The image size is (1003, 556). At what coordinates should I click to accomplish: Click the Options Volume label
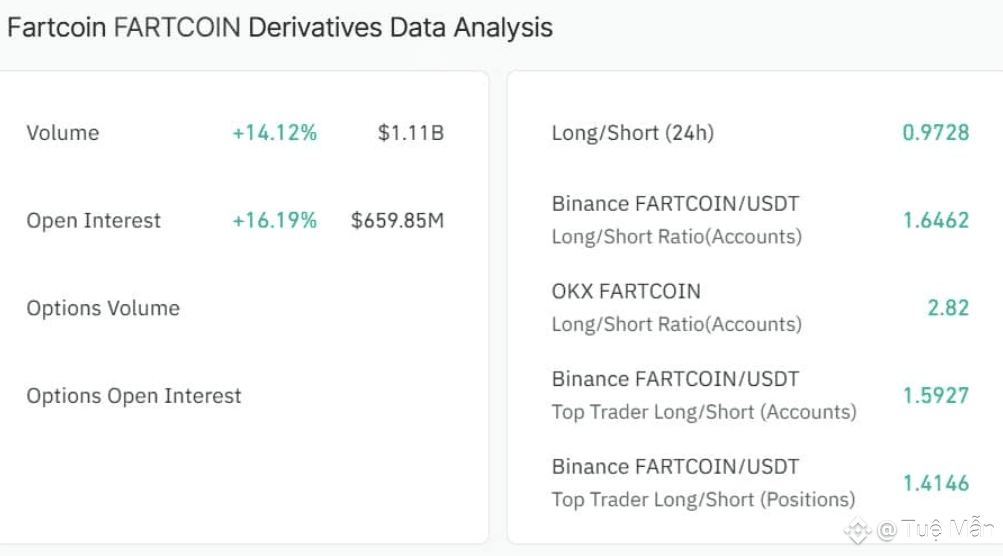[103, 308]
